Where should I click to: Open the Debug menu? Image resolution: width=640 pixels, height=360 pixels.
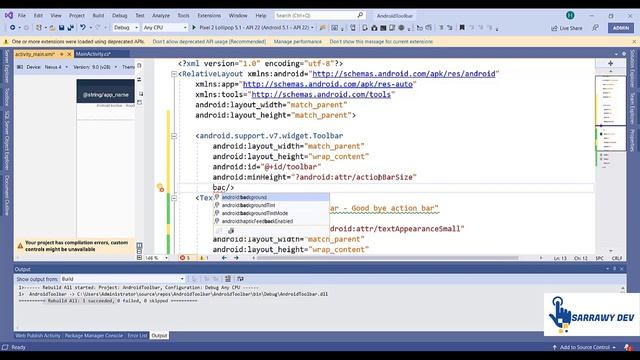point(120,16)
